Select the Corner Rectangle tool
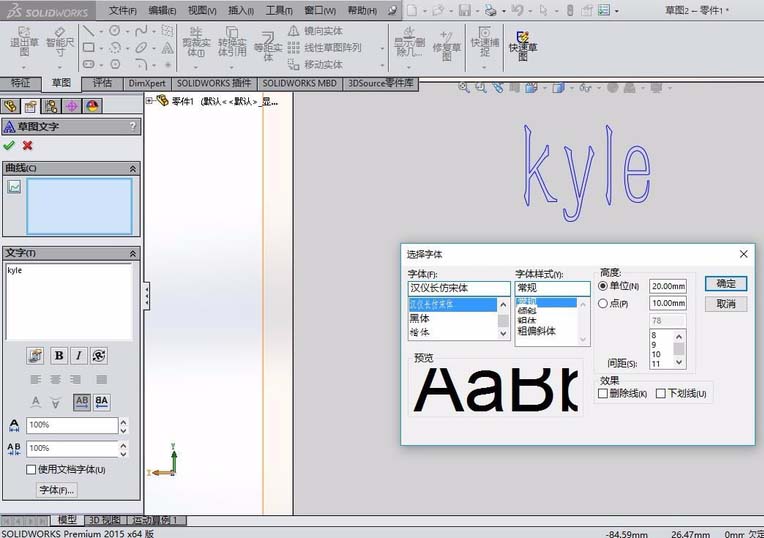764x538 pixels. (x=88, y=48)
